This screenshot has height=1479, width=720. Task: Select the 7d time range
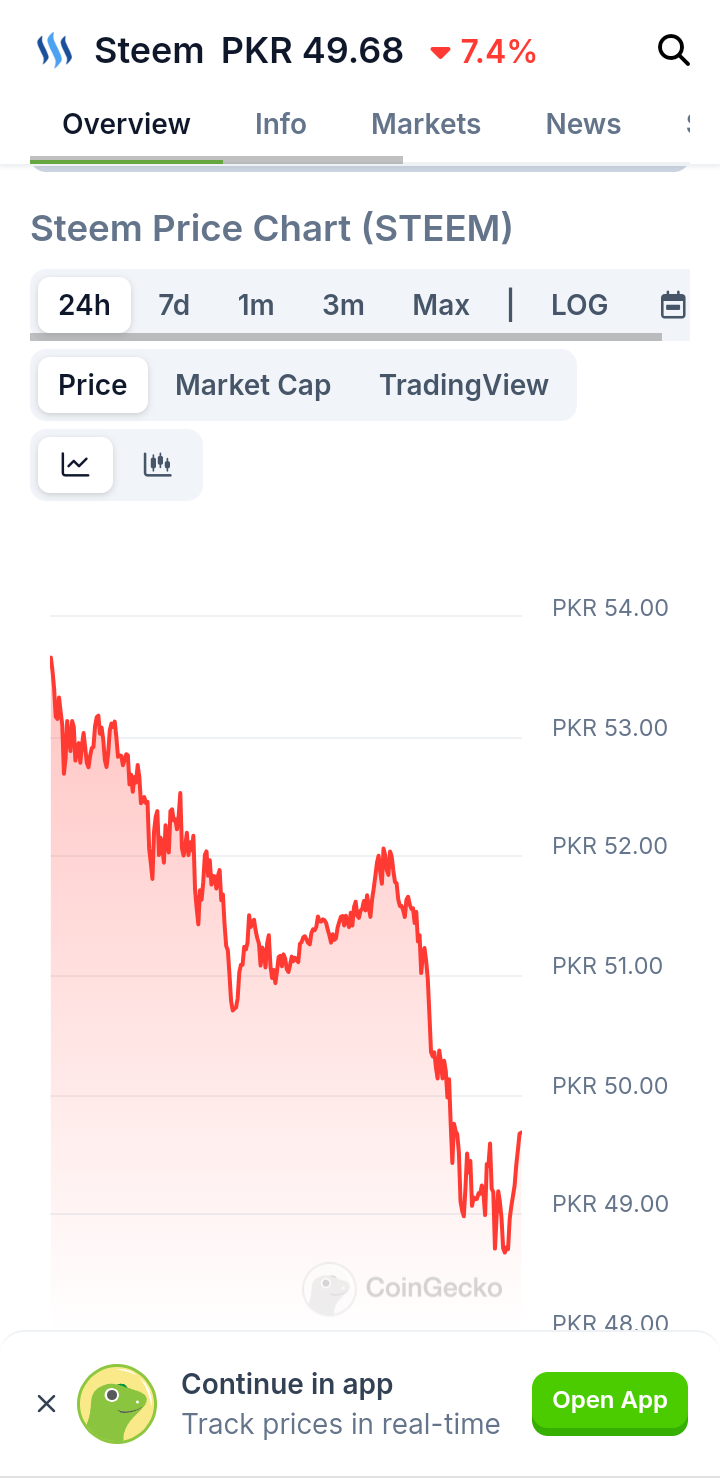pyautogui.click(x=174, y=305)
